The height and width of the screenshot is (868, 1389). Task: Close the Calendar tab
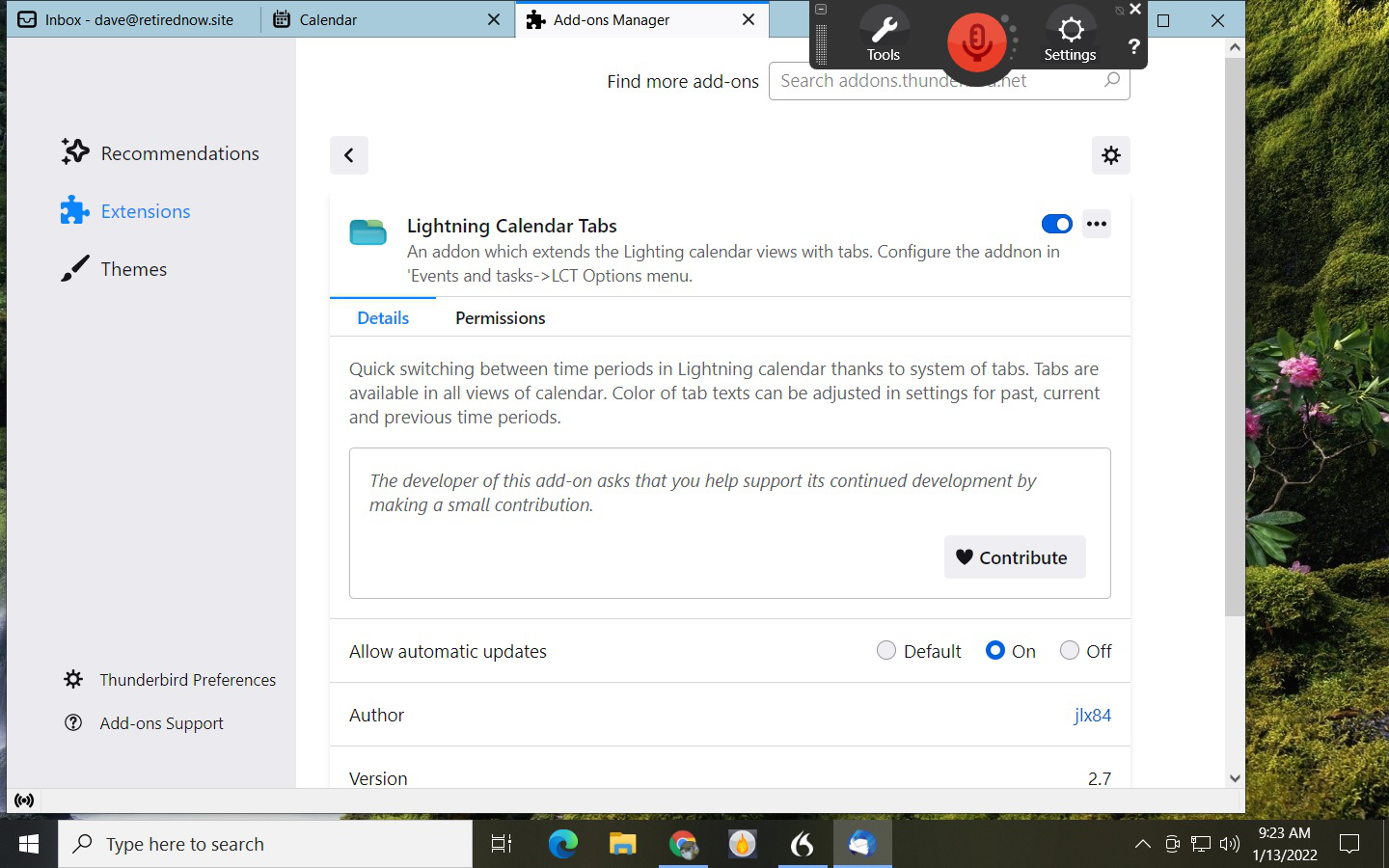(494, 19)
